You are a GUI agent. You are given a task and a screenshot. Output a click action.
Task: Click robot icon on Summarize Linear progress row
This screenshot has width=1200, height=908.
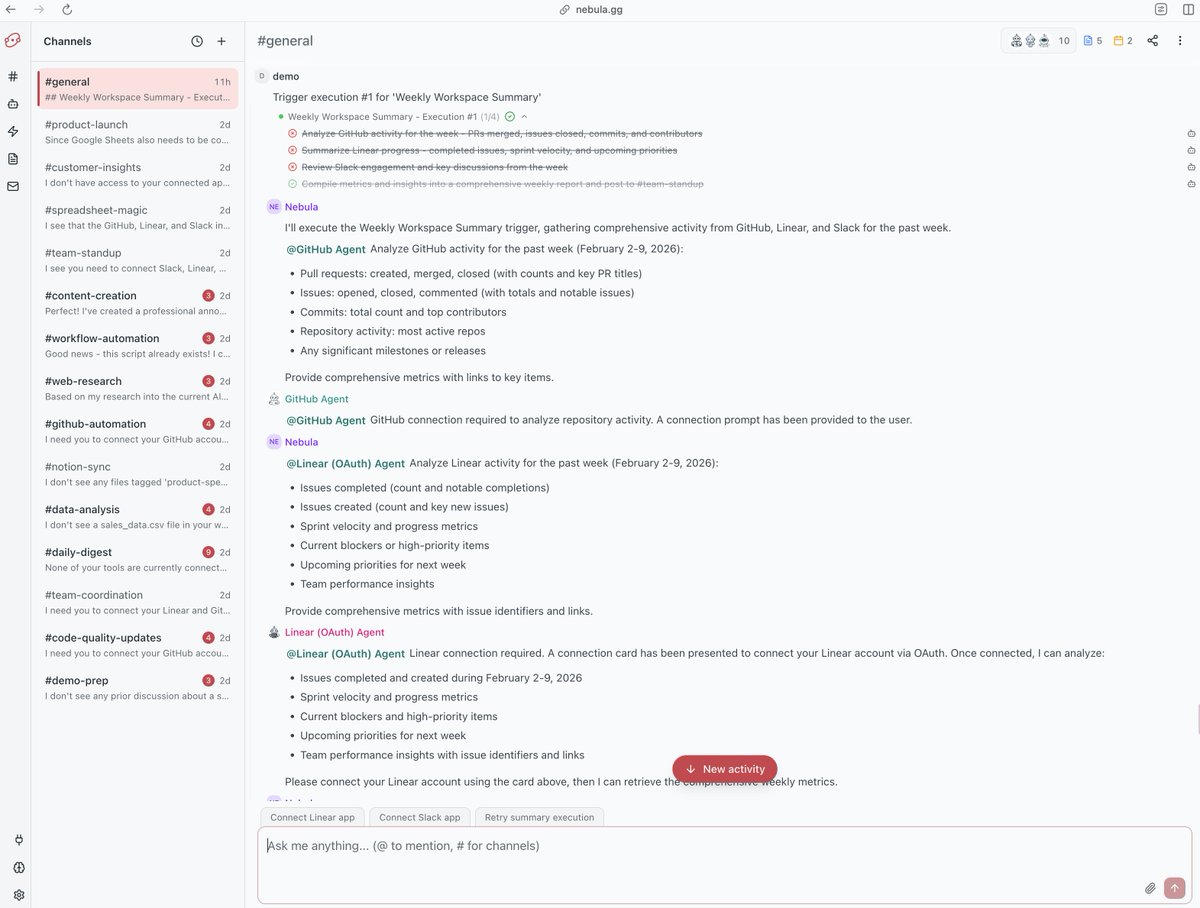1191,150
